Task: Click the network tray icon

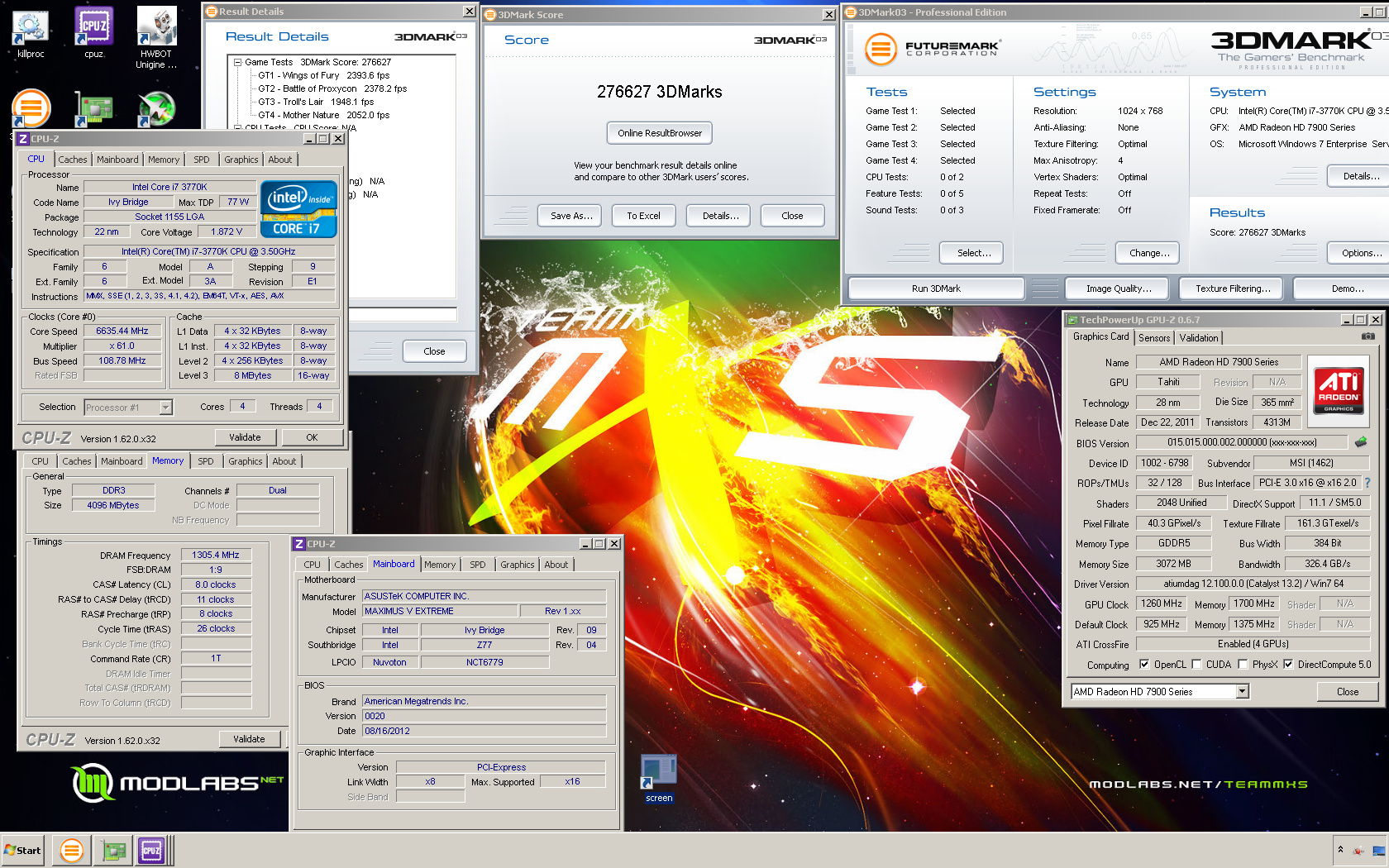Action: 1378,850
